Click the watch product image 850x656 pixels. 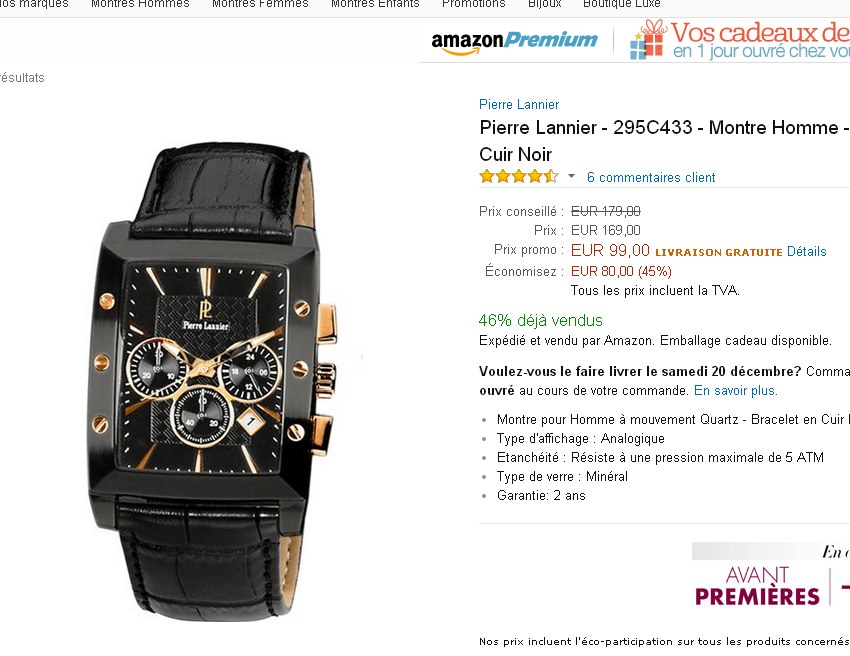(212, 382)
